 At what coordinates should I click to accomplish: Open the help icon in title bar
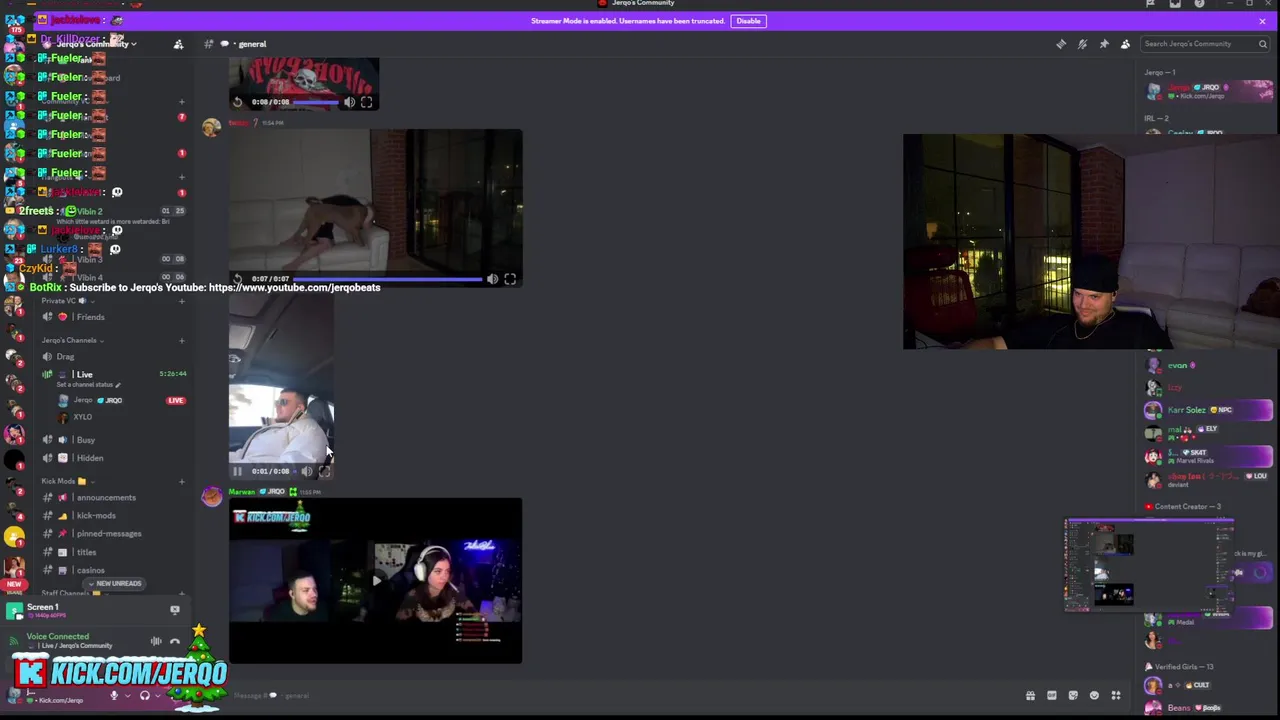(x=1199, y=4)
